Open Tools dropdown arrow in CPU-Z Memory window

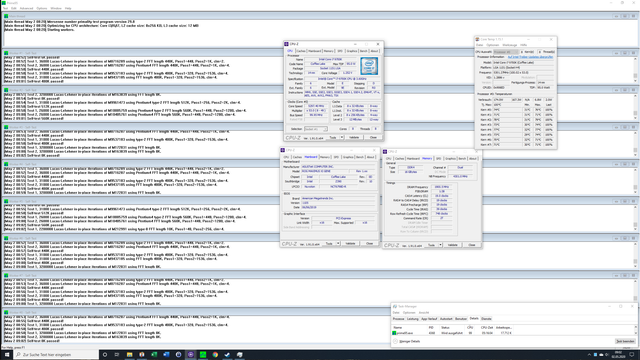click(x=440, y=245)
